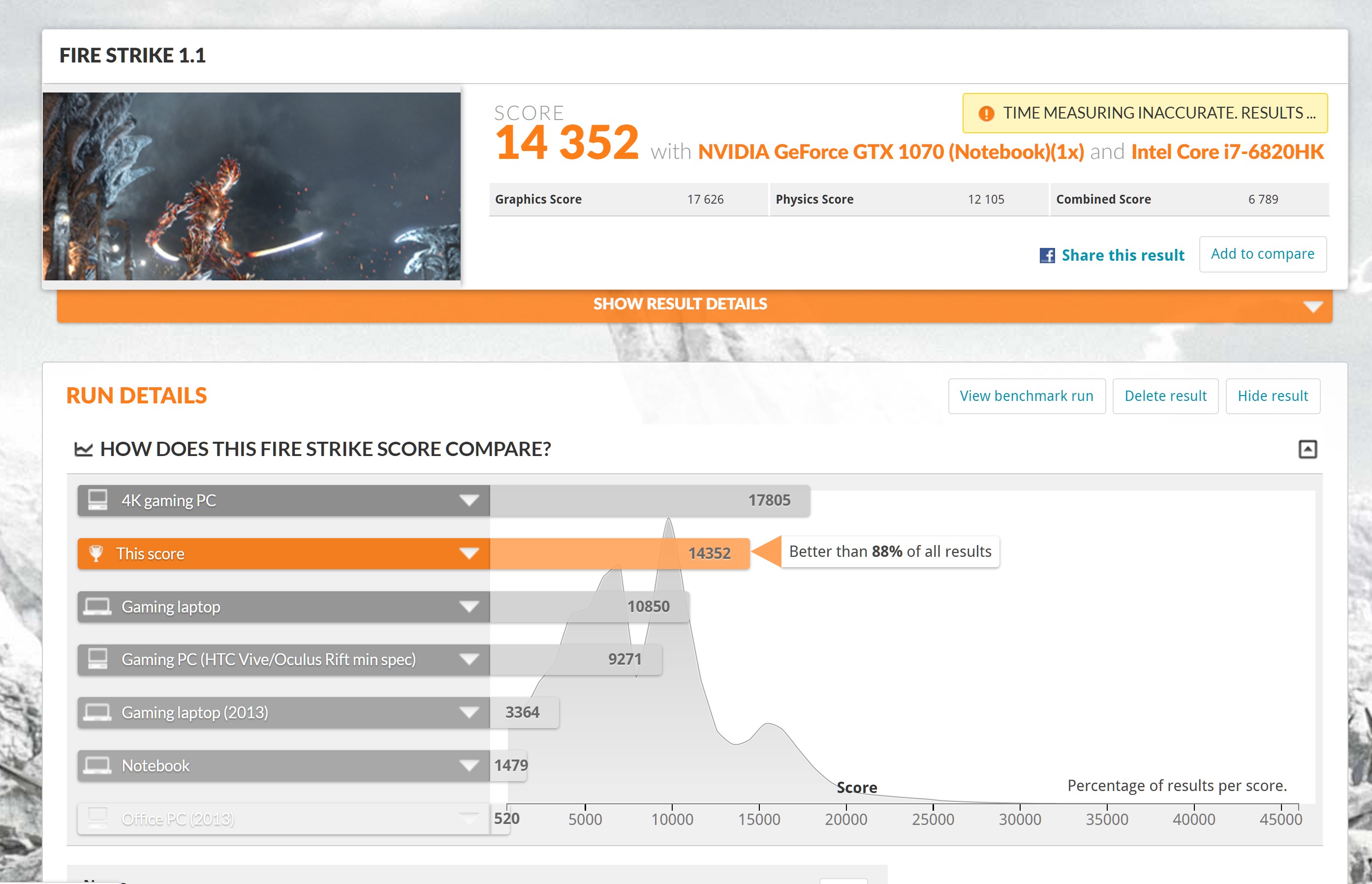Screen dimensions: 1372x884
Task: Click the View benchmark run button
Action: [1027, 396]
